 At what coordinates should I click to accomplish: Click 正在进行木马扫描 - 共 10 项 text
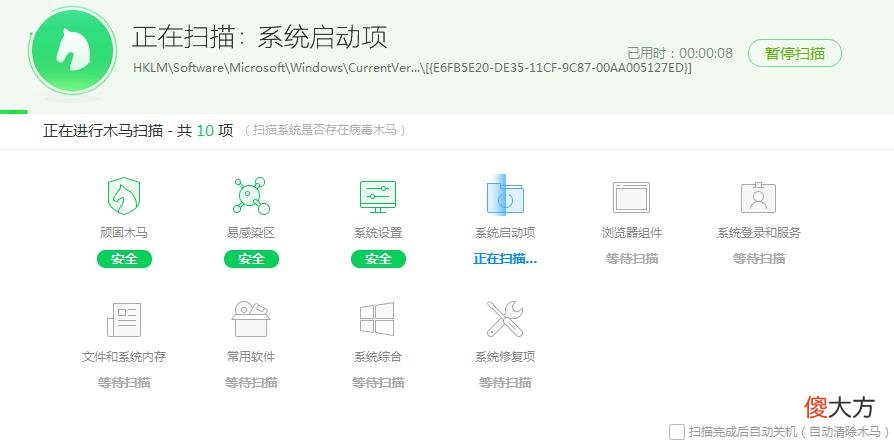[138, 131]
